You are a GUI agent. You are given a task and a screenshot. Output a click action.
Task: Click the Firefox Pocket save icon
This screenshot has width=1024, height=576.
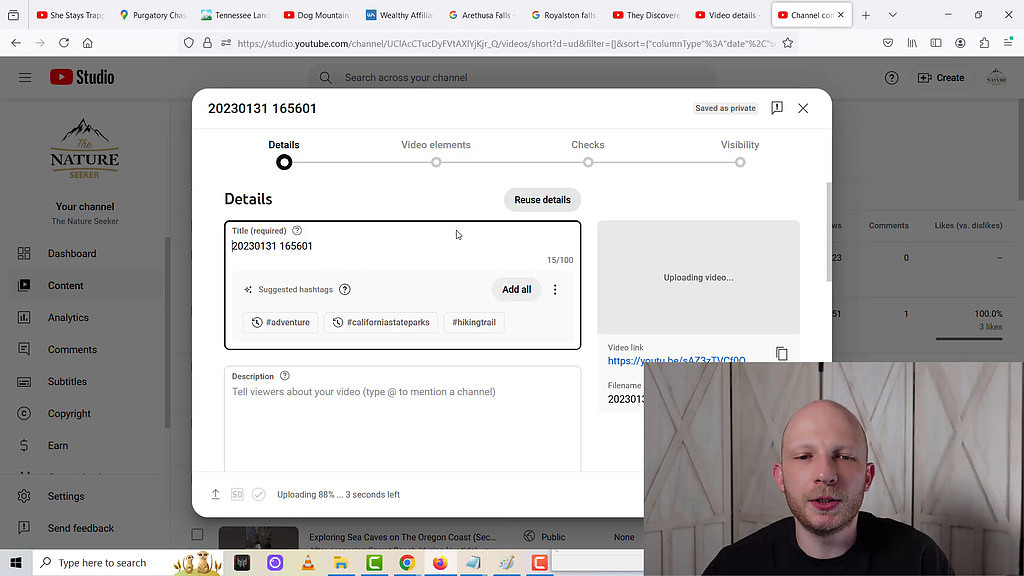[888, 43]
